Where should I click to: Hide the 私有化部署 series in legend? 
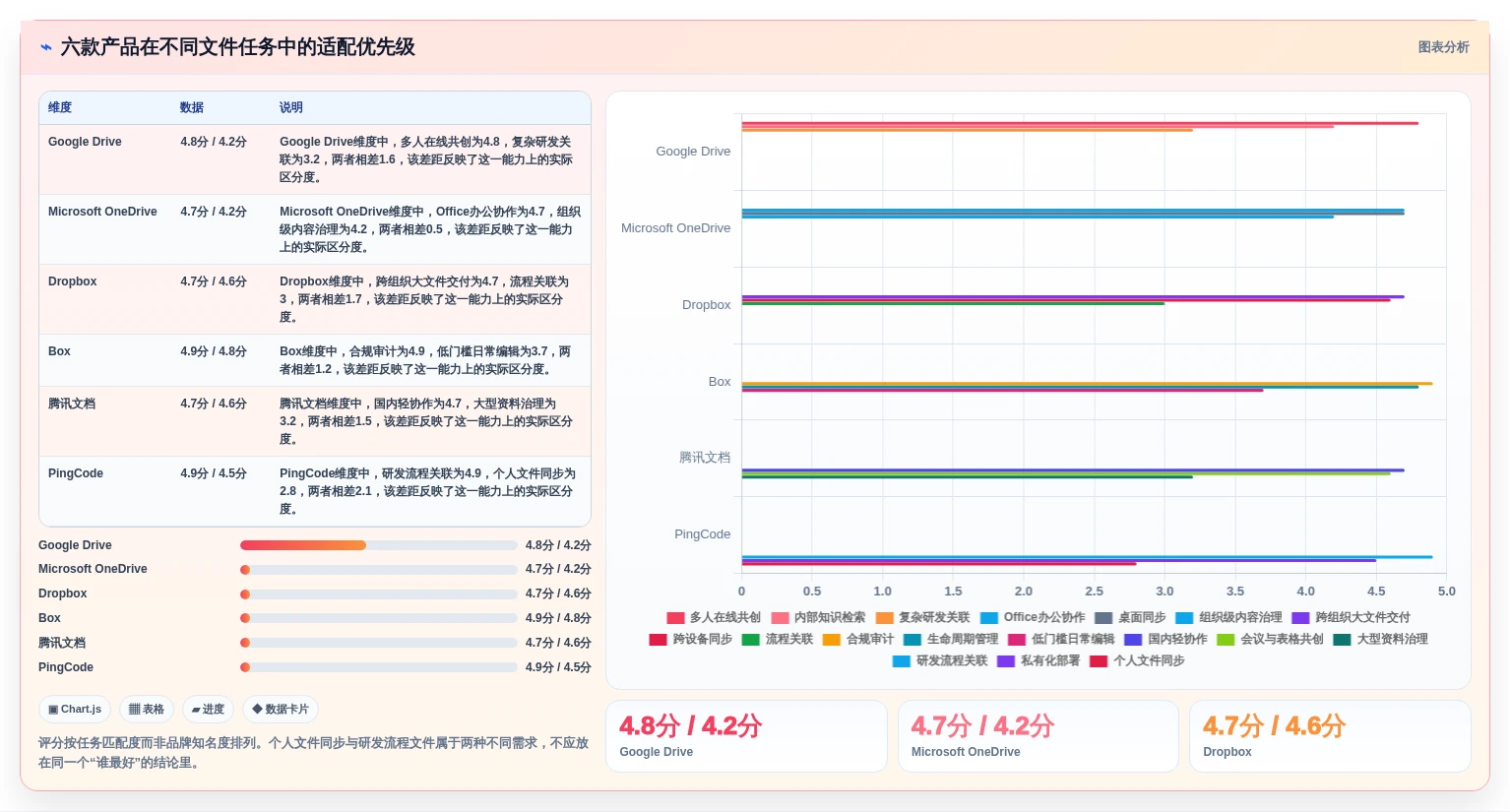(x=1038, y=660)
